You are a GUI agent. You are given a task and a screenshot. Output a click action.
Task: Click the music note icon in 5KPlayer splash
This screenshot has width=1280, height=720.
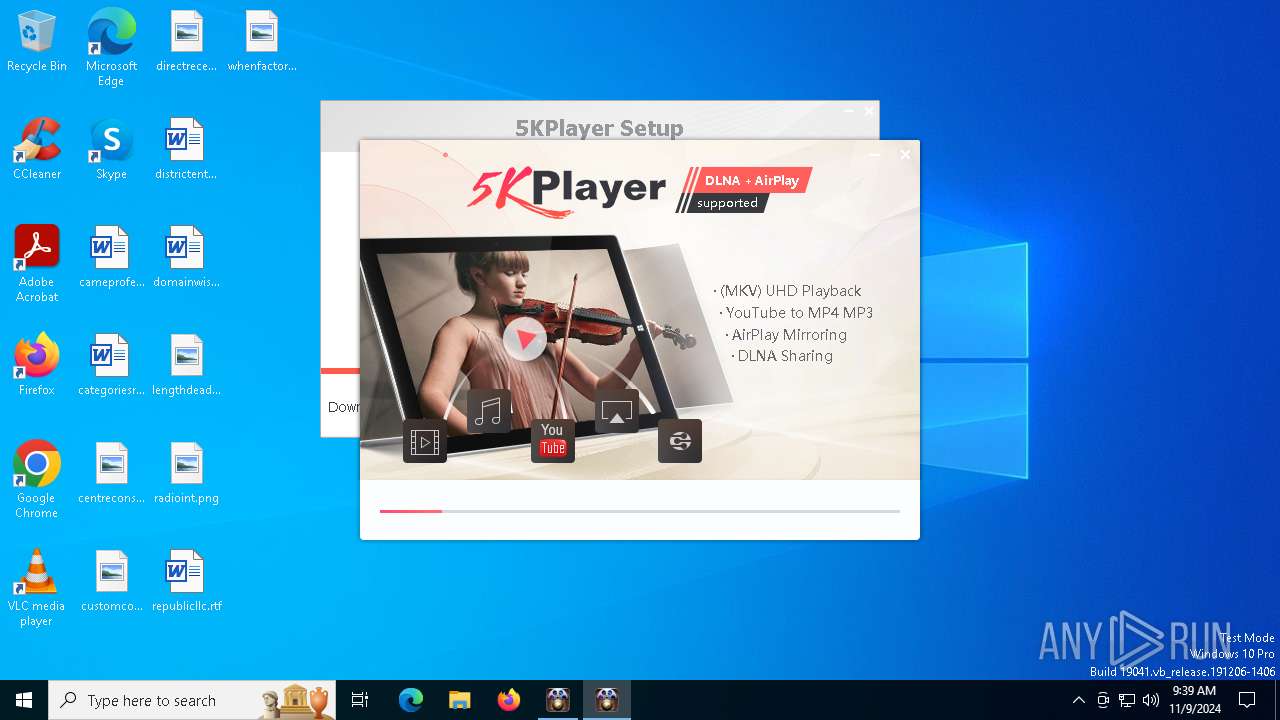point(489,411)
